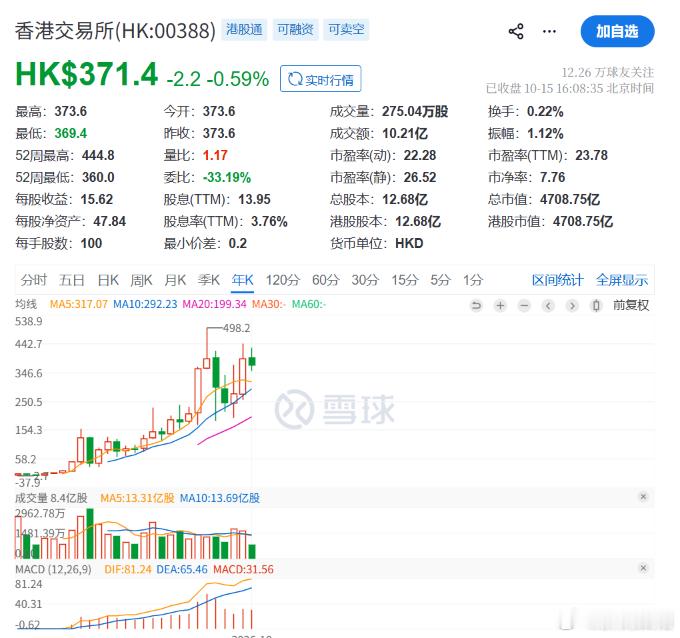Open the 月K chart tab
Image resolution: width=680 pixels, height=638 pixels.
click(x=175, y=280)
